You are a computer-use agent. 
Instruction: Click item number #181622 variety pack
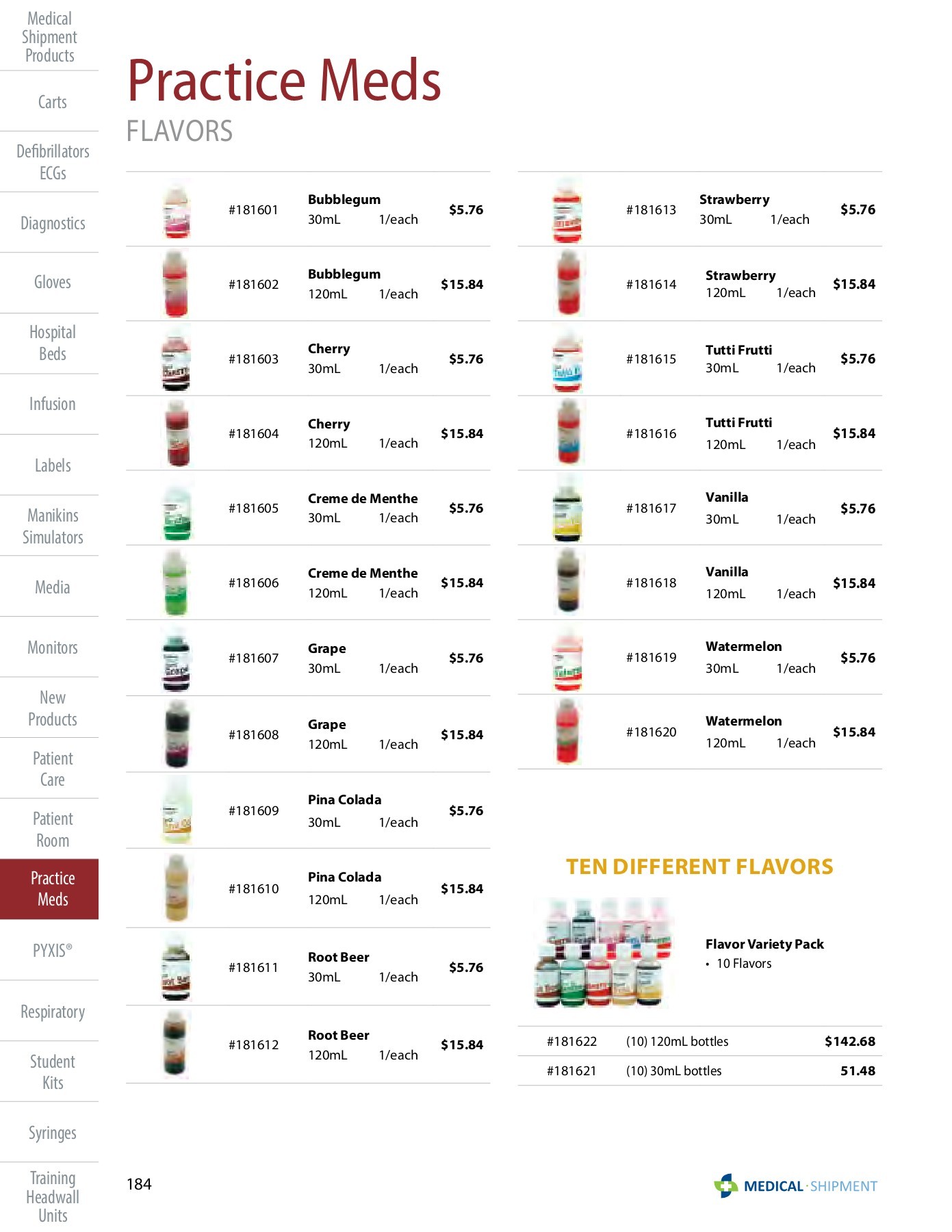(x=571, y=1041)
